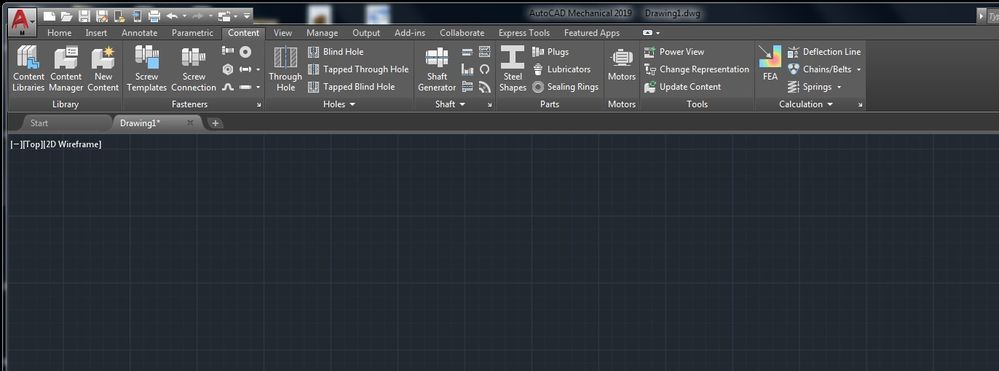Open the Deflection Line calculation
Screen dimensions: 999x371
[824, 52]
